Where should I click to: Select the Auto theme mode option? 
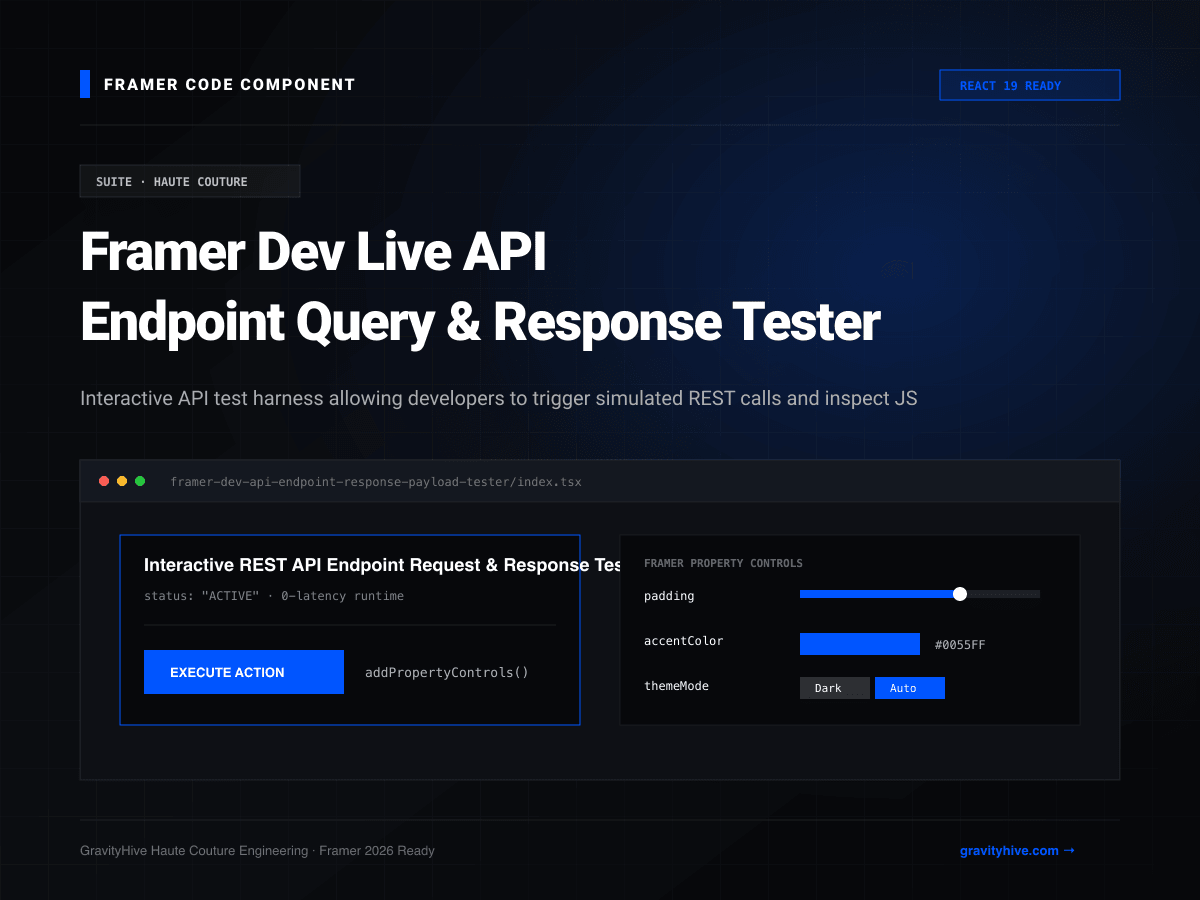pyautogui.click(x=910, y=688)
